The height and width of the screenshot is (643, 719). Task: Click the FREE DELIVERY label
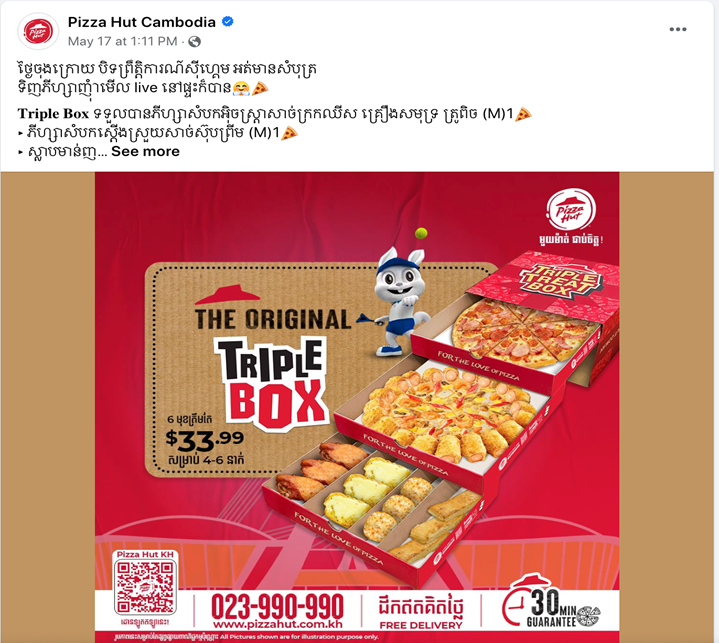pos(421,625)
